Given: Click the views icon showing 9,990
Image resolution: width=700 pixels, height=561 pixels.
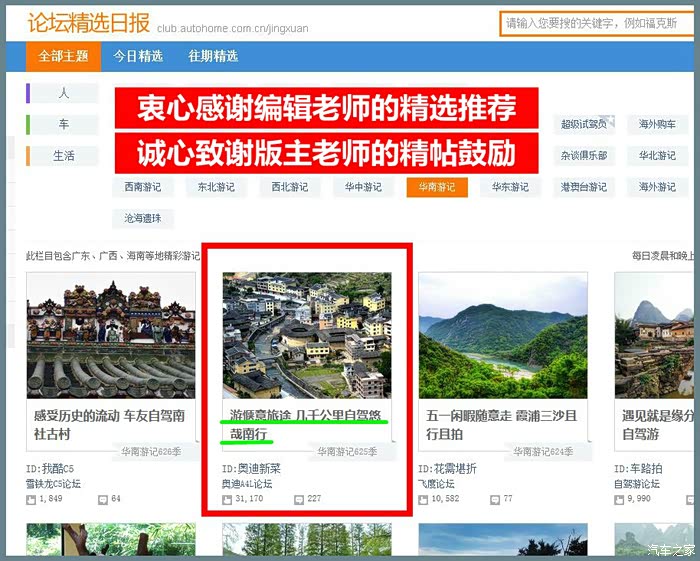Looking at the screenshot, I should click(x=619, y=499).
